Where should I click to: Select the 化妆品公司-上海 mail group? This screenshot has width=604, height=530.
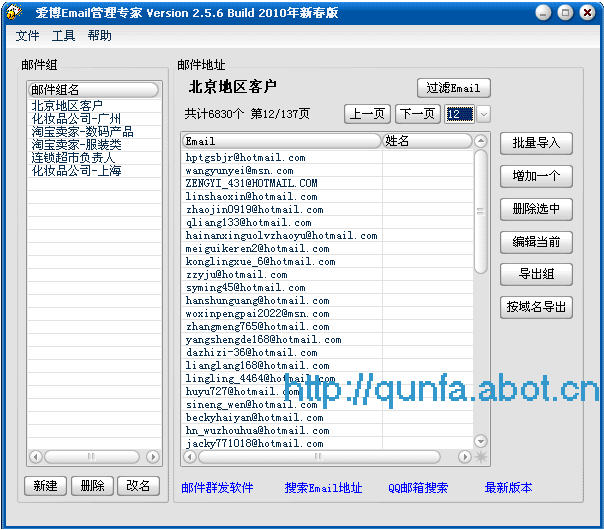click(x=94, y=171)
